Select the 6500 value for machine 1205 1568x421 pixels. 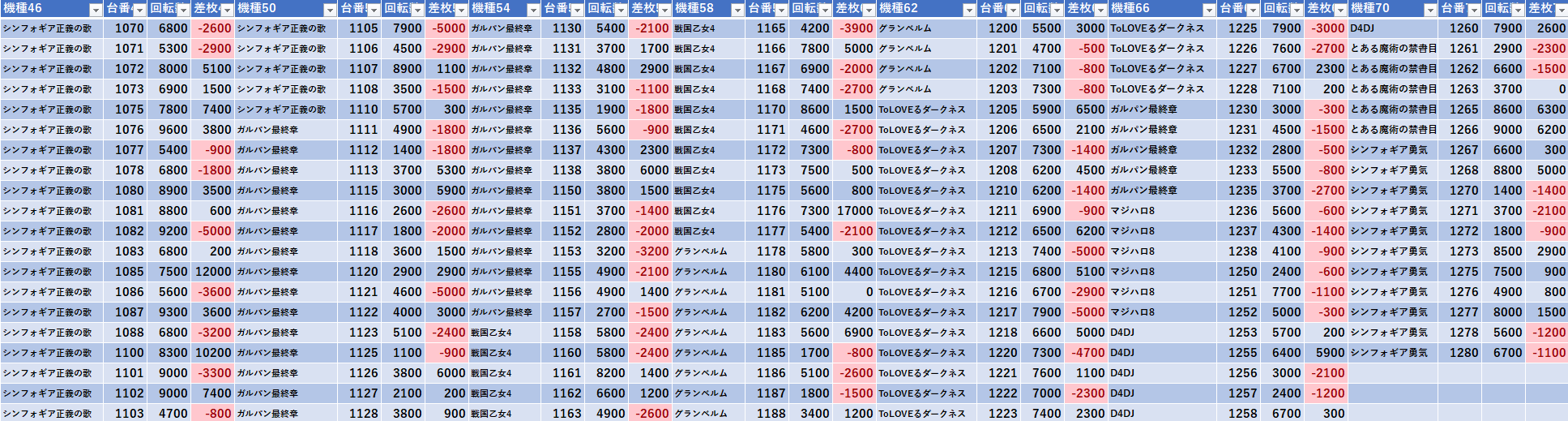point(1087,110)
